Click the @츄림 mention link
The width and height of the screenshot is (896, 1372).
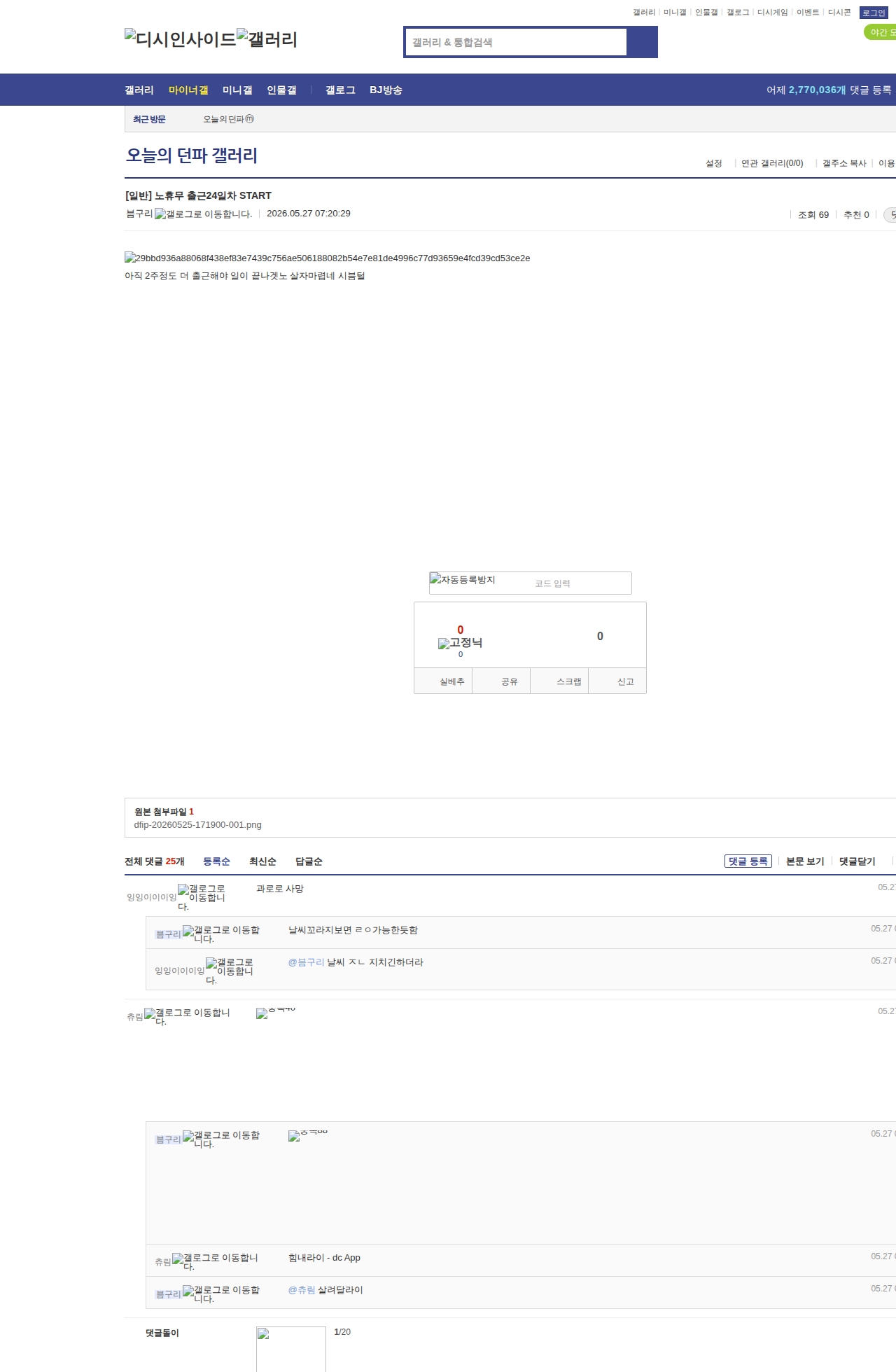[302, 1290]
